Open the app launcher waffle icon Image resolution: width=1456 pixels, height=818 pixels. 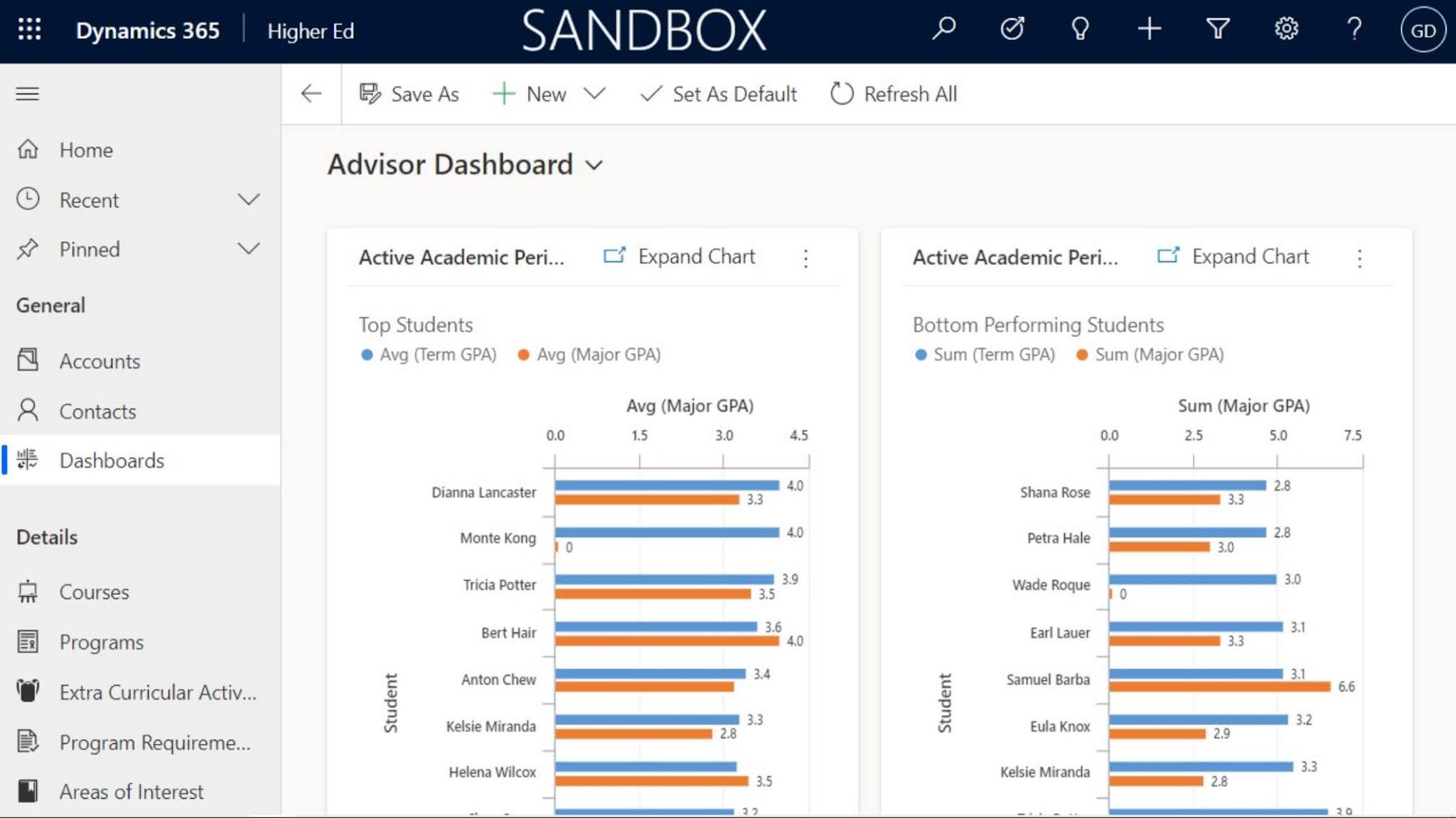pos(29,30)
